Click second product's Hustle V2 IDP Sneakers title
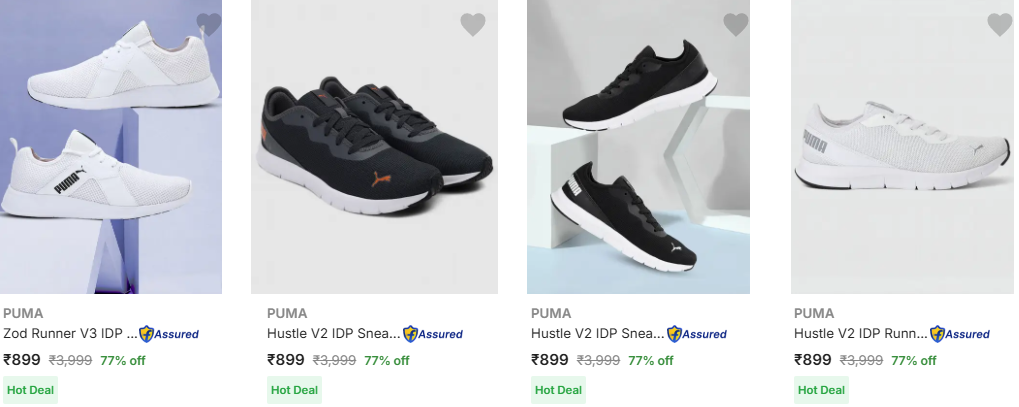Screen dimensions: 1019x407 [x=333, y=334]
